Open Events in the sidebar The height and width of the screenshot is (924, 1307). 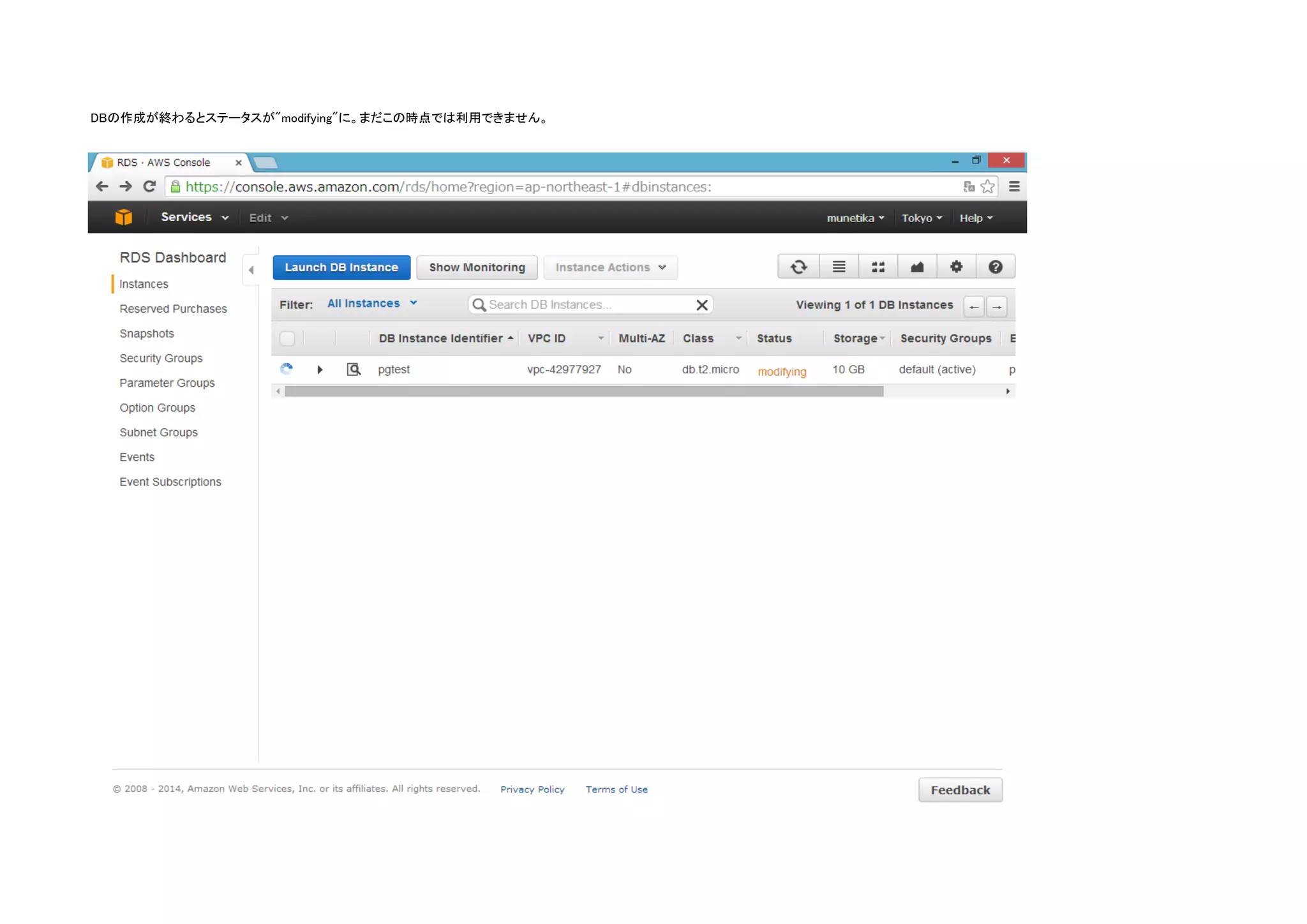coord(137,458)
